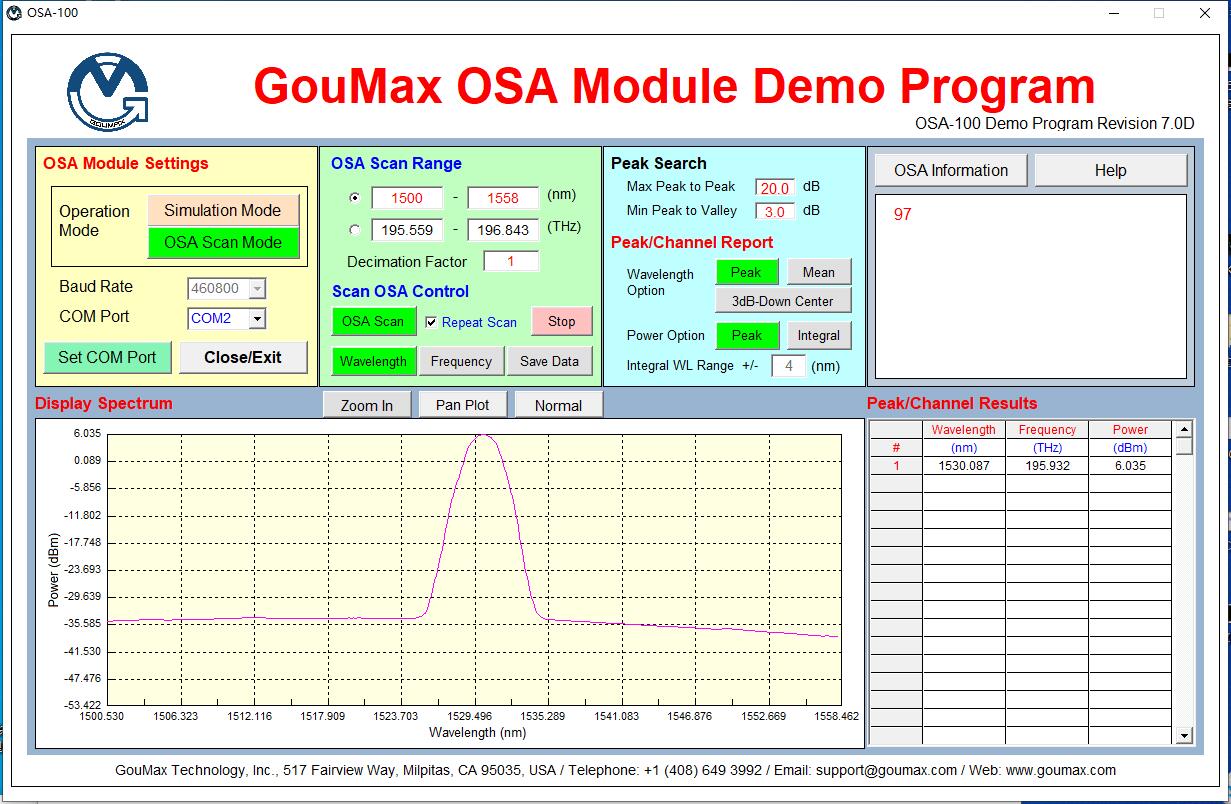Enable OSA Scan Mode

[222, 242]
